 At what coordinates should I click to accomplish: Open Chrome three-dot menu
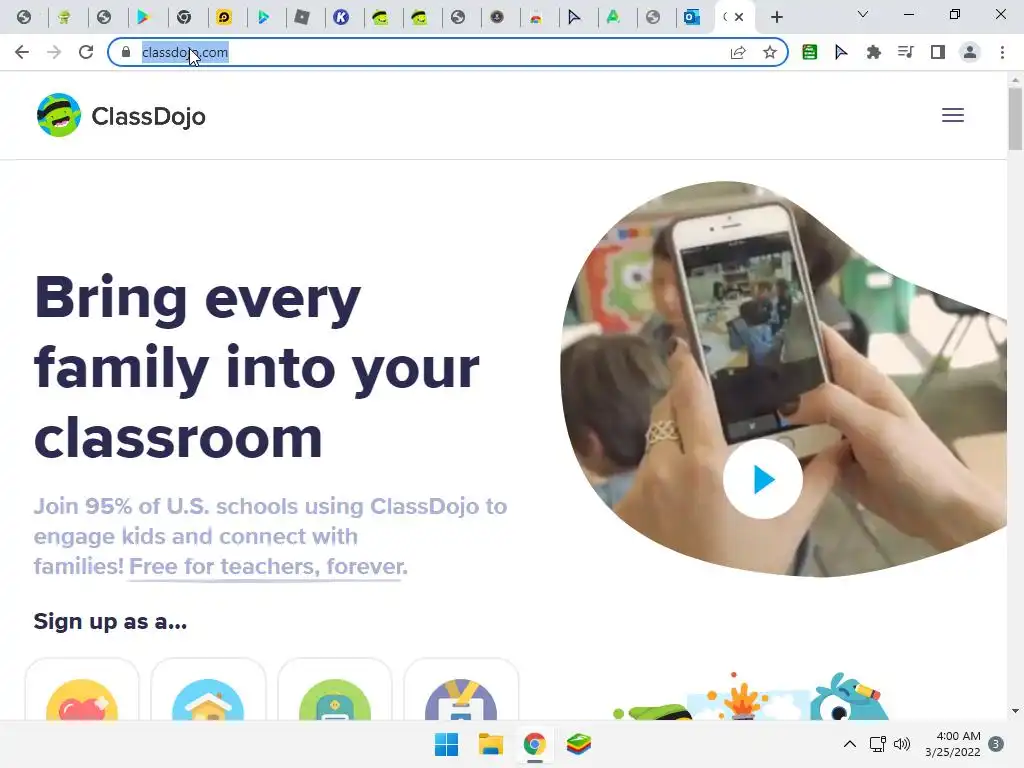[x=1002, y=52]
